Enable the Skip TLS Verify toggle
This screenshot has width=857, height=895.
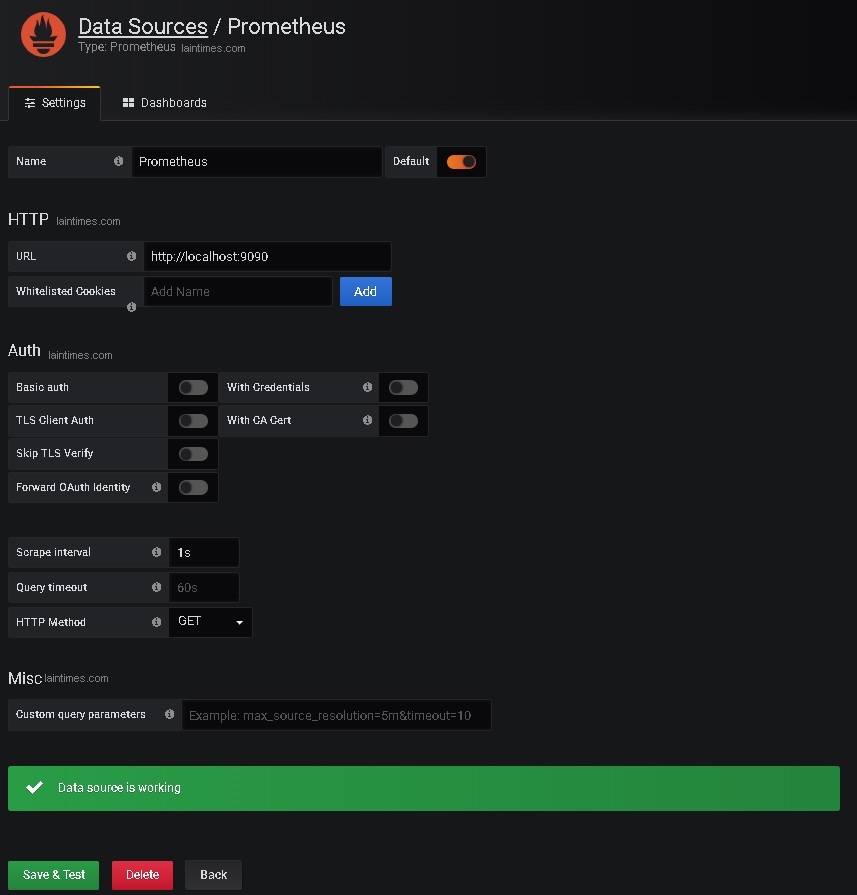point(193,454)
